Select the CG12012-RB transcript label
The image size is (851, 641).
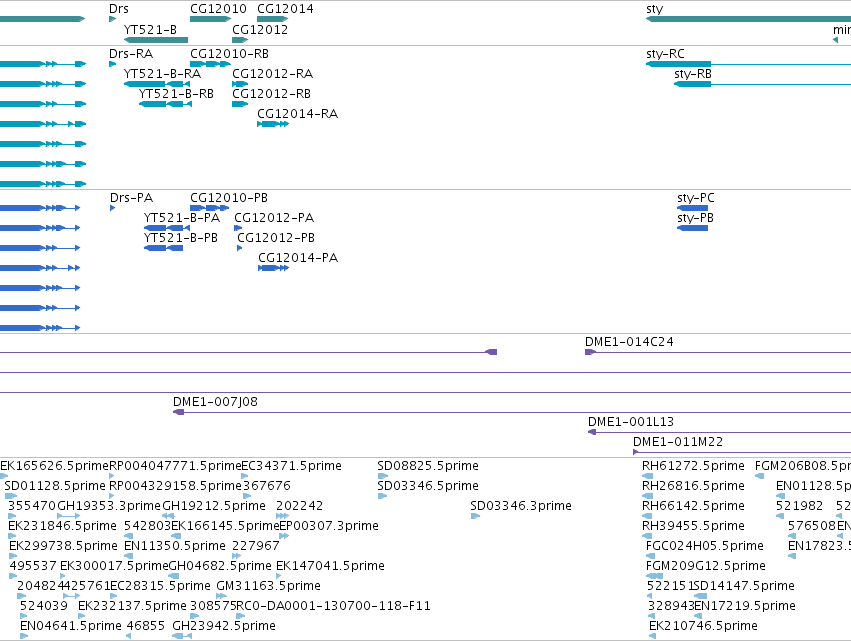(271, 94)
